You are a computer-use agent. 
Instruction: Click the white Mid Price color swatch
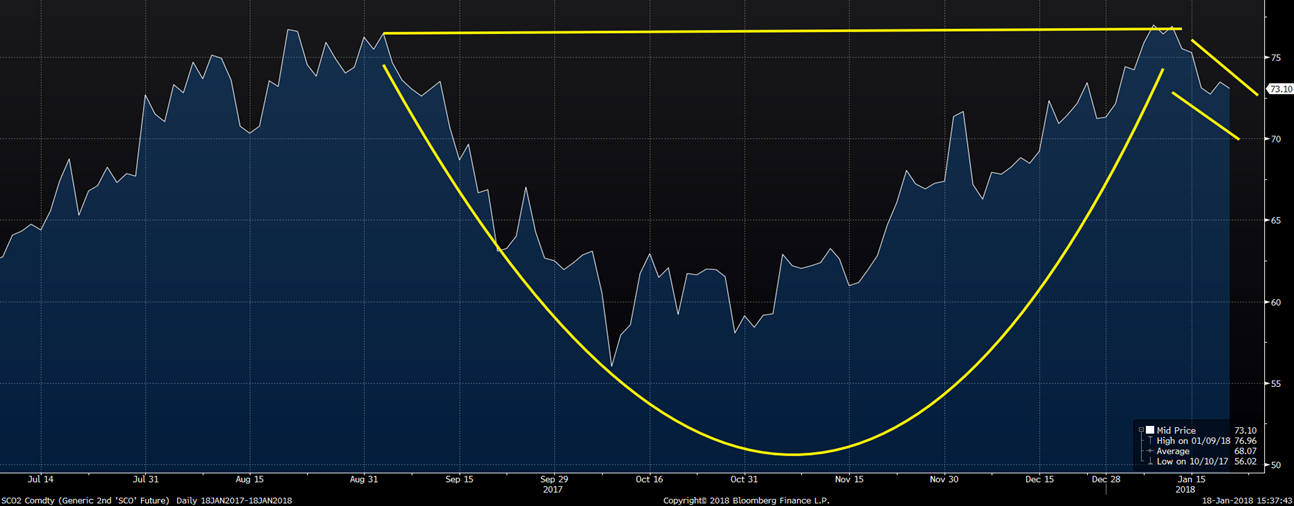tap(1149, 431)
